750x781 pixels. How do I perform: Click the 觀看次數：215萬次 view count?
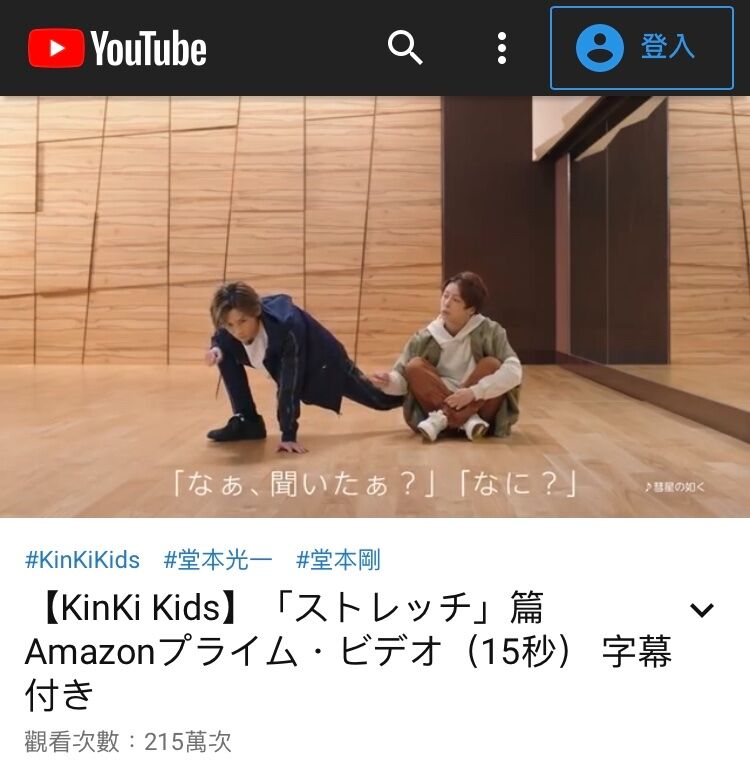pos(128,742)
